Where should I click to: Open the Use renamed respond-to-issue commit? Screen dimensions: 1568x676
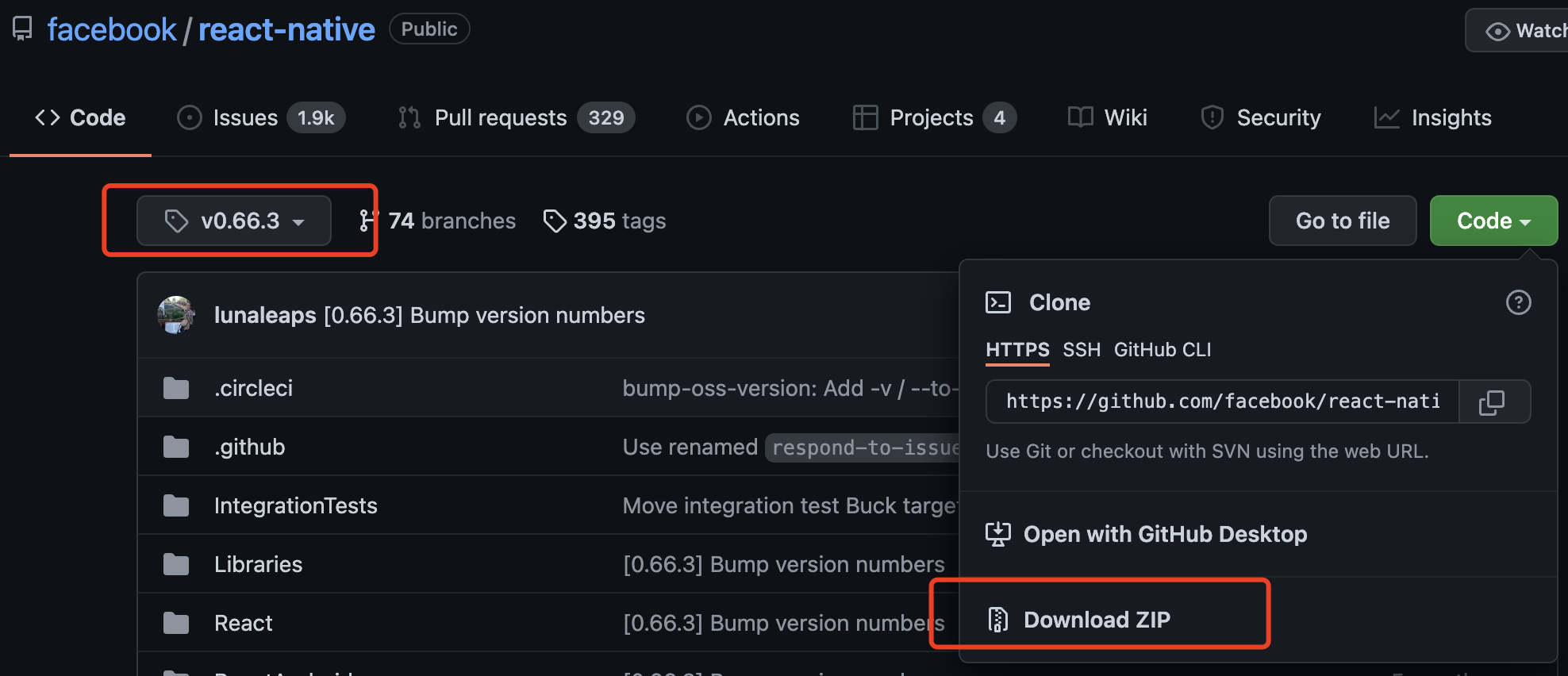coord(790,447)
